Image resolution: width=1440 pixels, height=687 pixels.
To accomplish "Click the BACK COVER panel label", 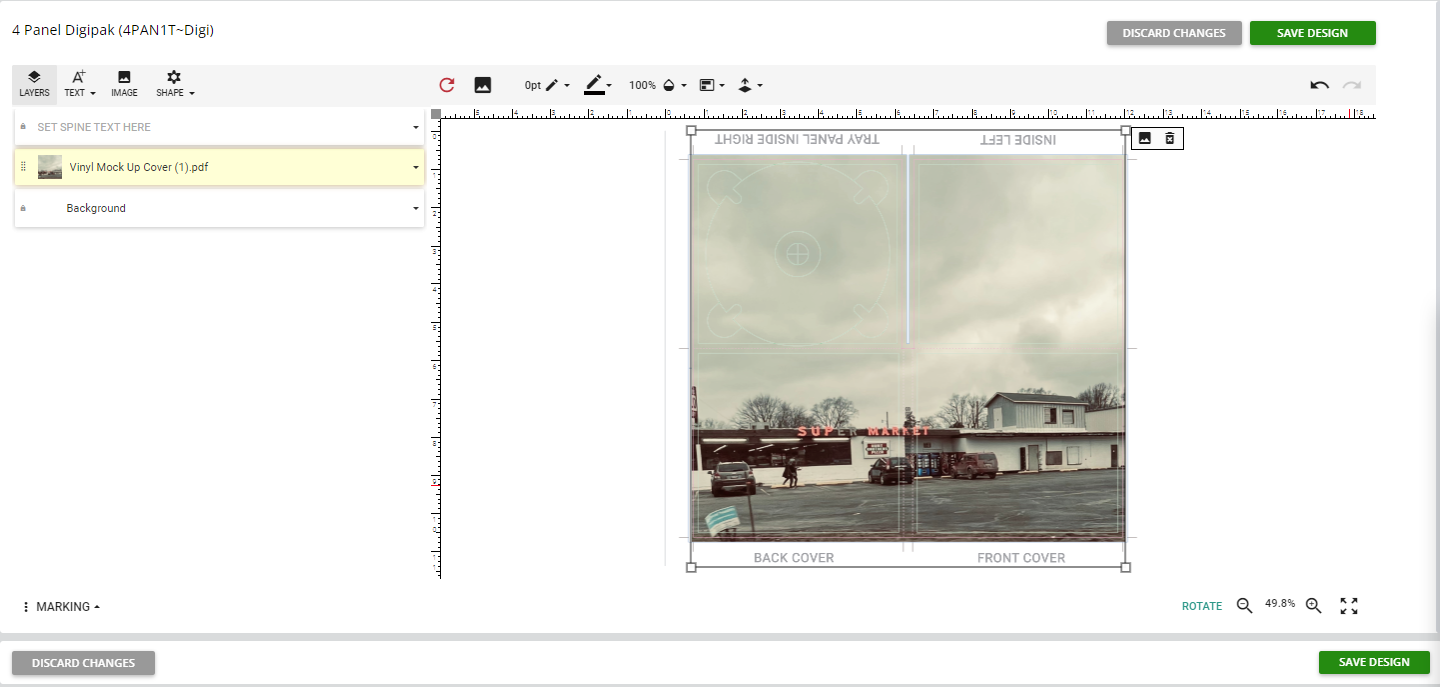I will tap(794, 558).
